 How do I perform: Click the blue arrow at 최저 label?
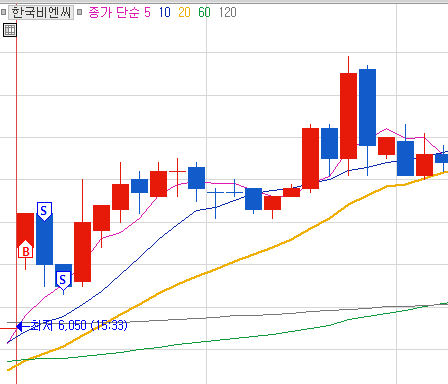coord(22,326)
